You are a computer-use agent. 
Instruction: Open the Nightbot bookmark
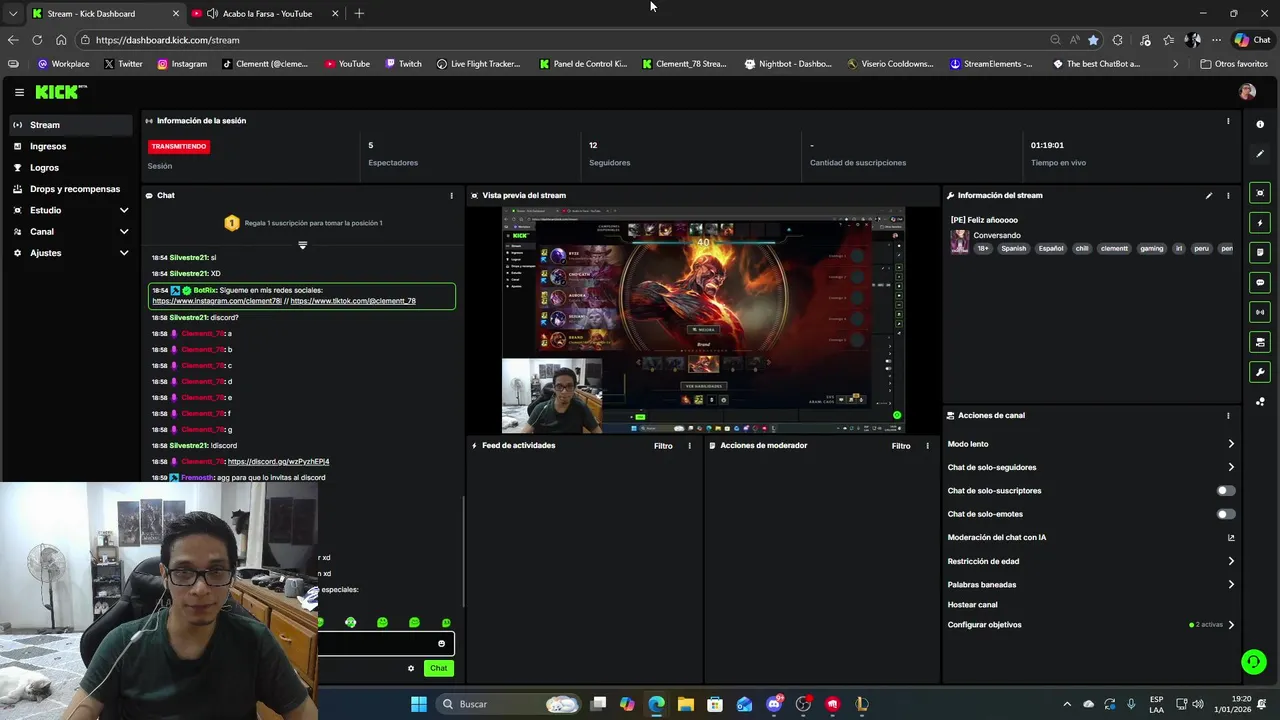(788, 64)
